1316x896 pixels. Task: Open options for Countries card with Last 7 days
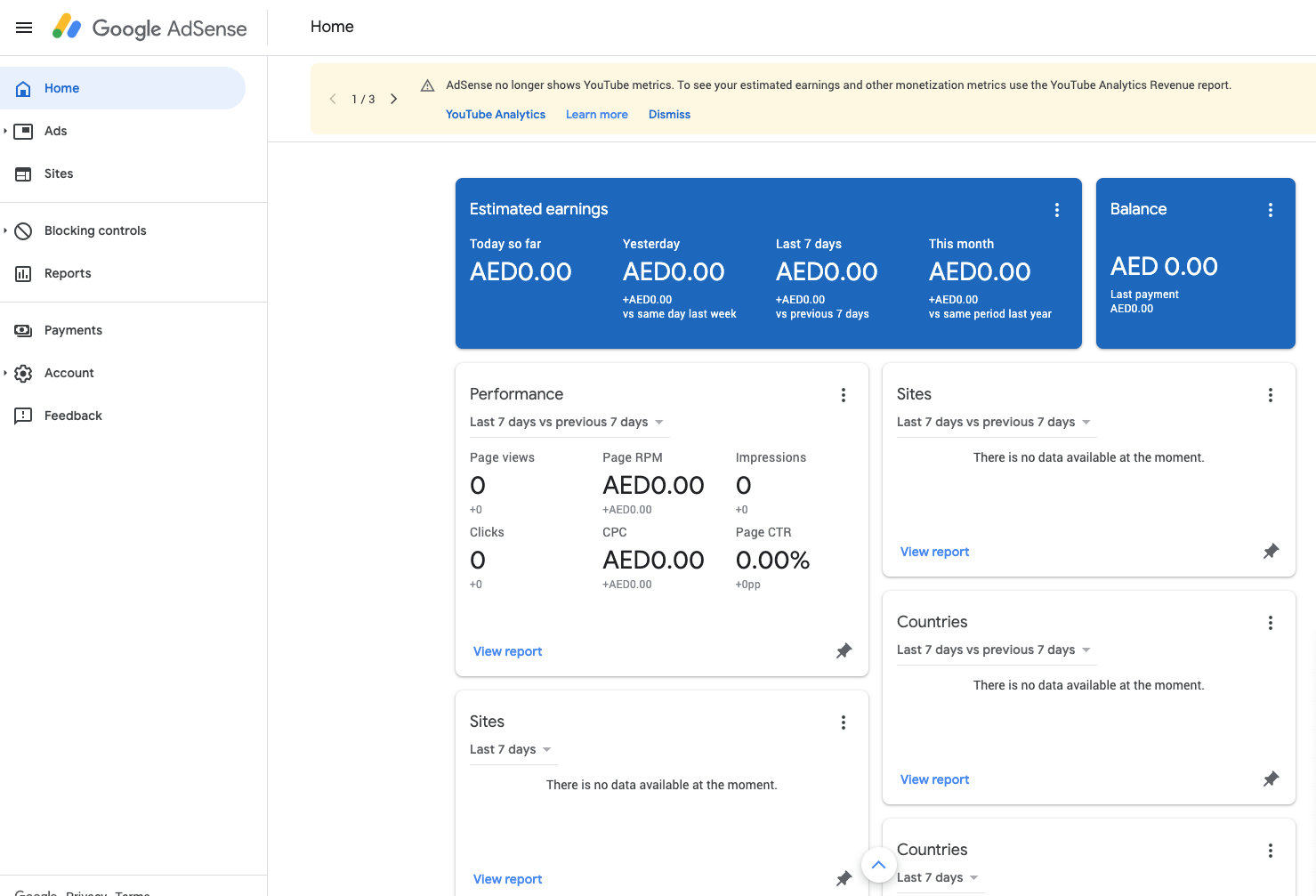(1271, 851)
